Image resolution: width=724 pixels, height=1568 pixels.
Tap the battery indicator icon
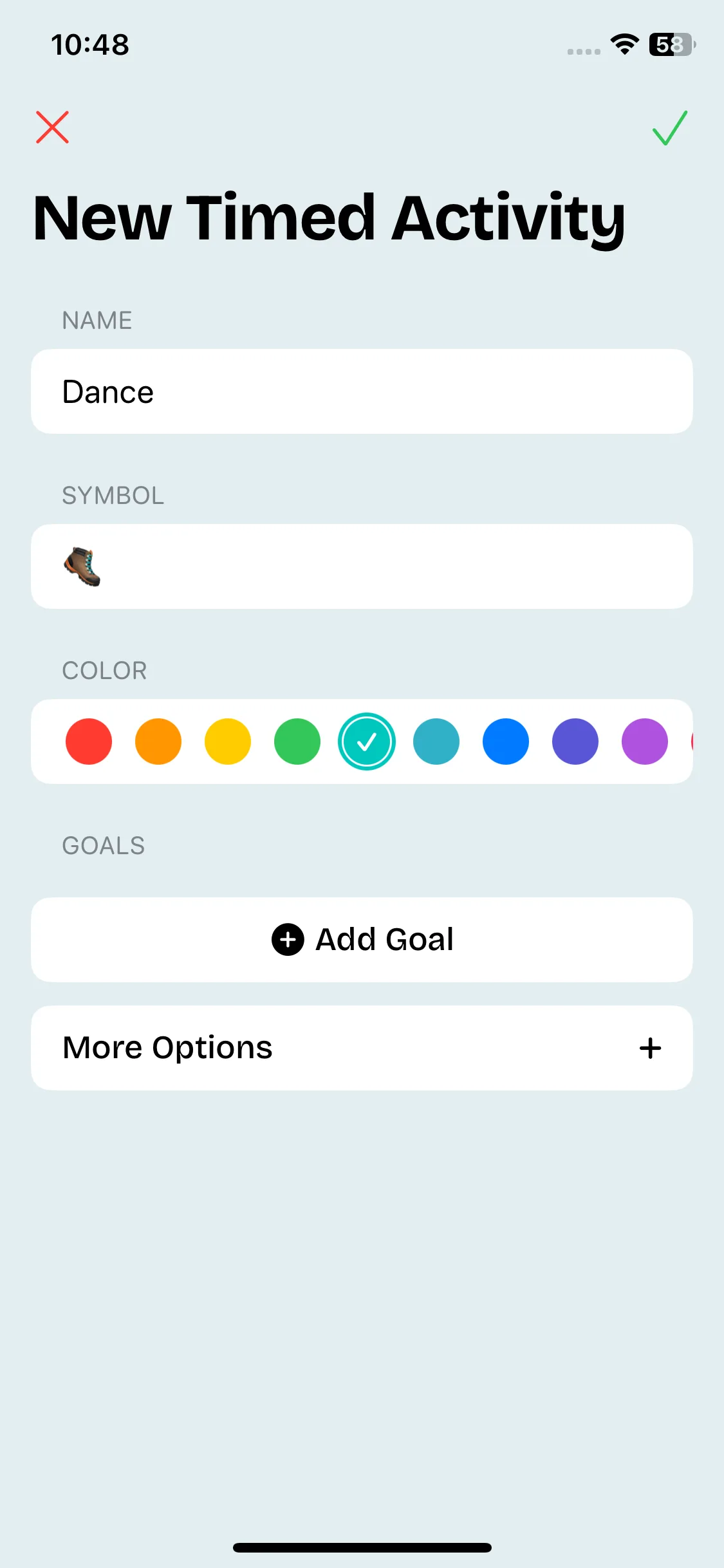[672, 44]
